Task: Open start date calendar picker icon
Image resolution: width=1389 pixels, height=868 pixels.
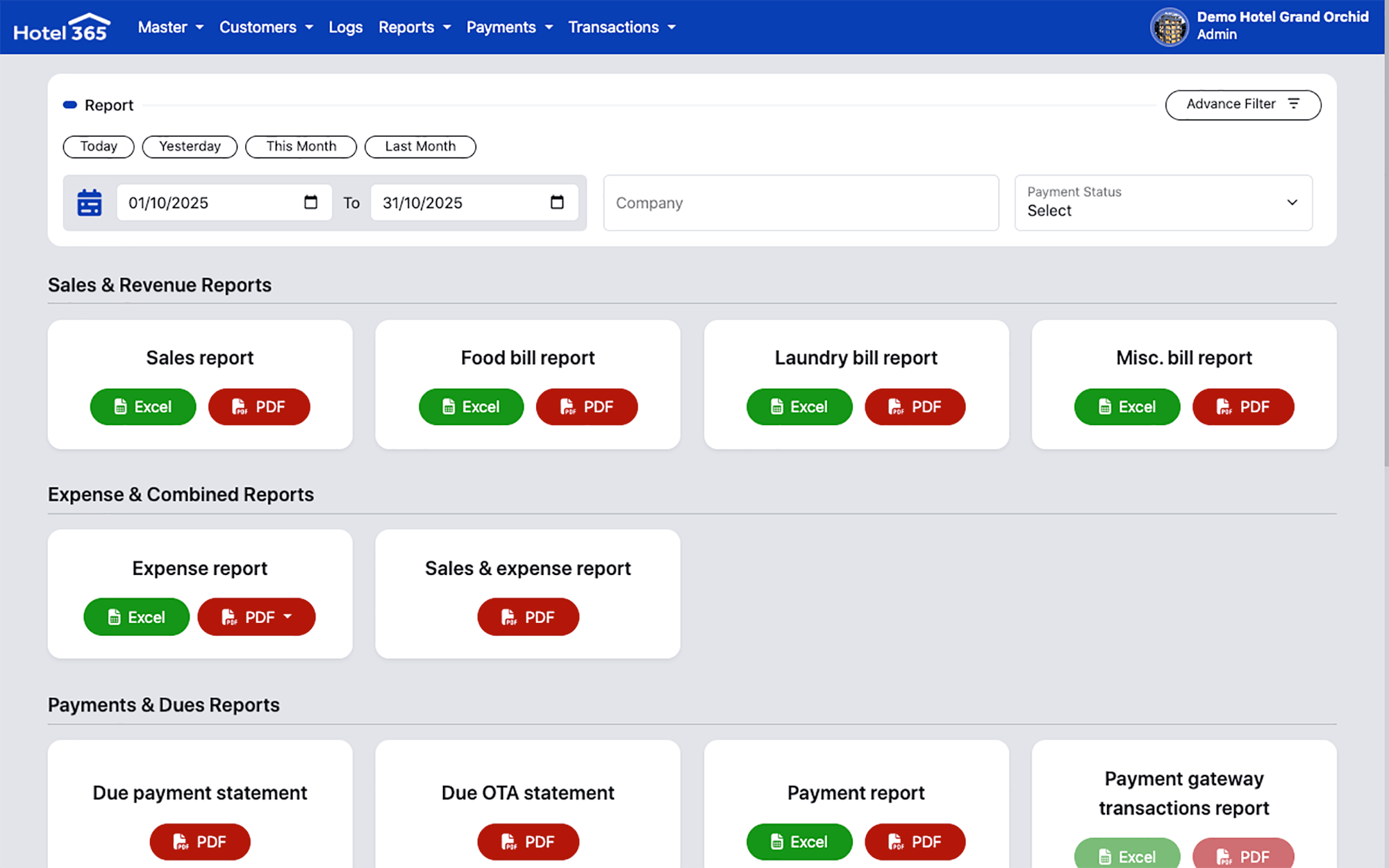Action: coord(310,202)
